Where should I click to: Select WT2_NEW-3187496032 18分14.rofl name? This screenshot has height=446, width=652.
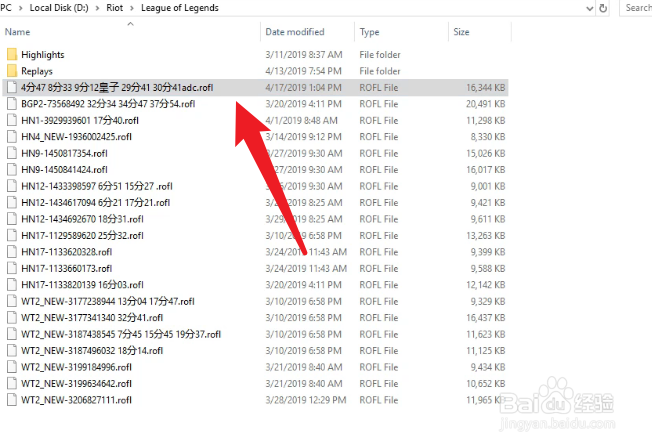(x=92, y=351)
